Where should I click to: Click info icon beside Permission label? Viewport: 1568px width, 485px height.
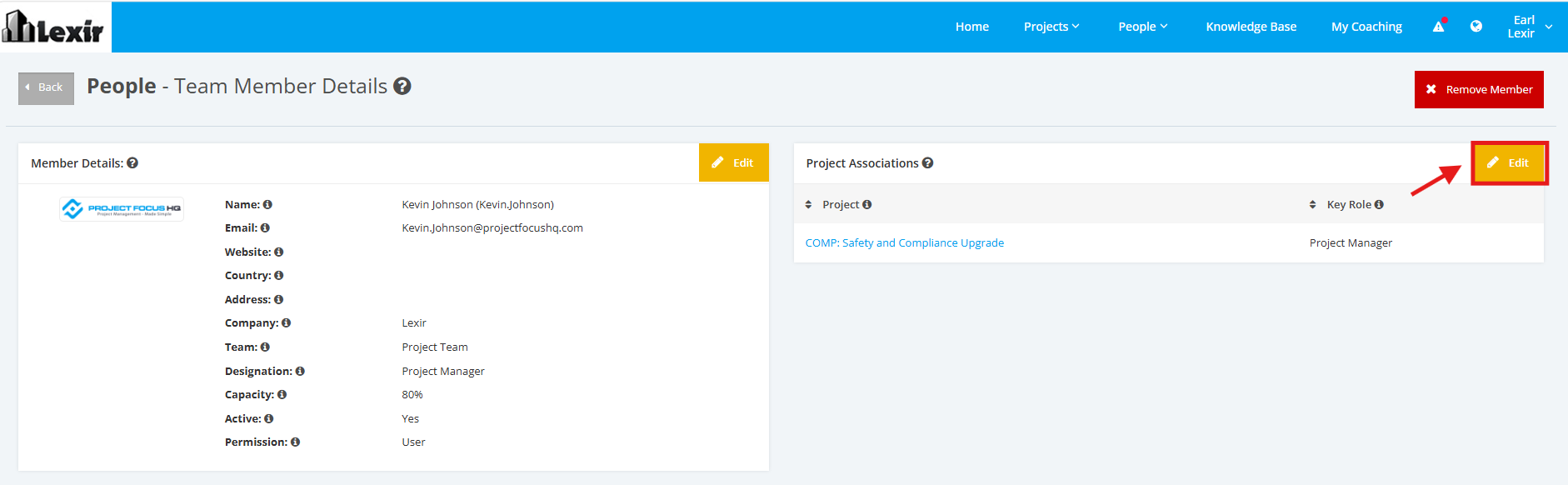pyautogui.click(x=295, y=442)
